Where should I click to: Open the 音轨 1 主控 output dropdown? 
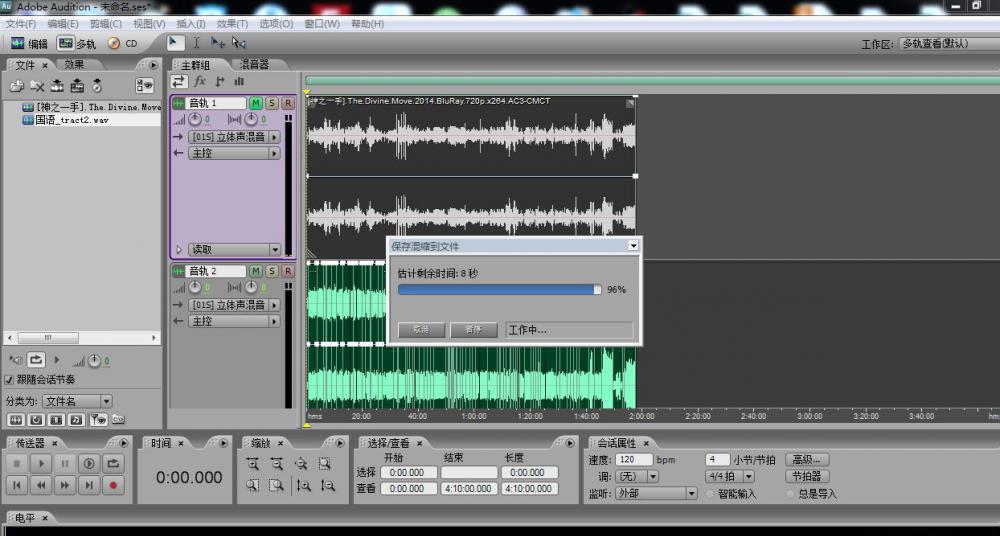(233, 153)
